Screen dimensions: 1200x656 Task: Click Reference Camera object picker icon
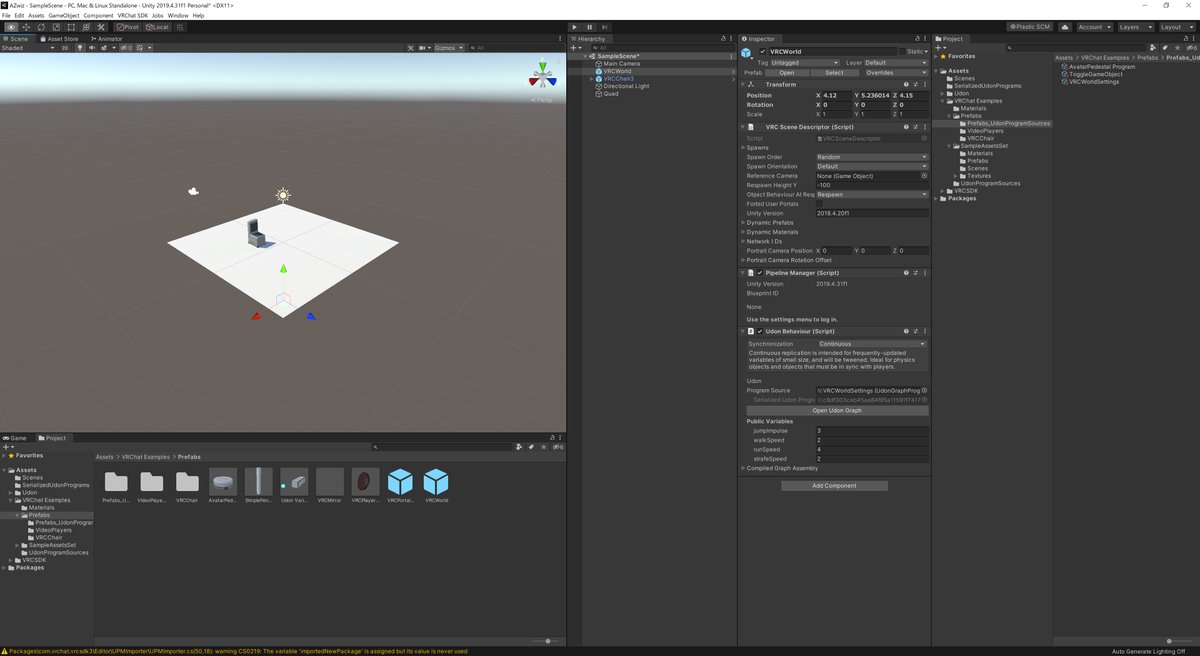coord(924,176)
